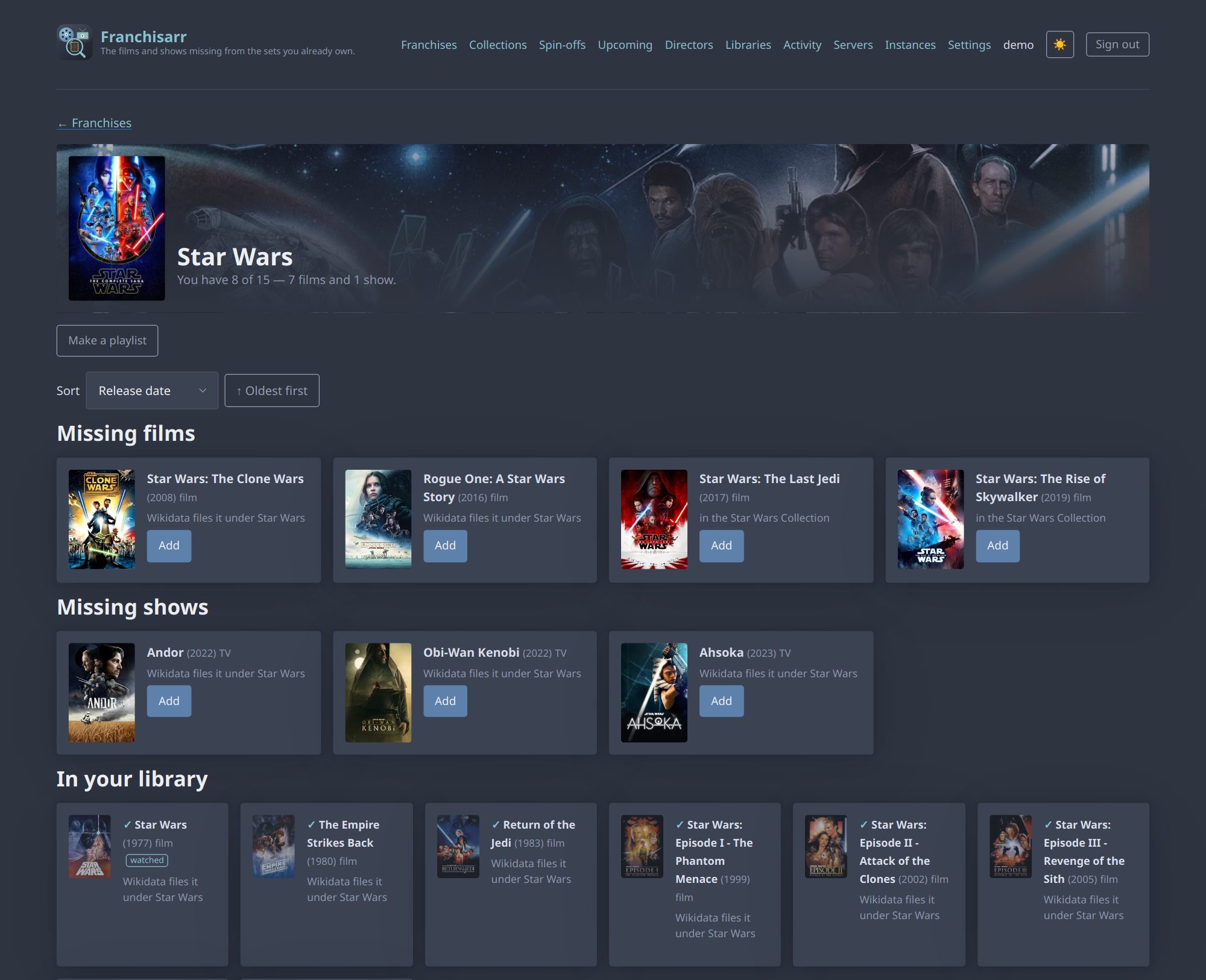
Task: Select the Rogue One: A Star Wars Story title
Action: pos(494,488)
